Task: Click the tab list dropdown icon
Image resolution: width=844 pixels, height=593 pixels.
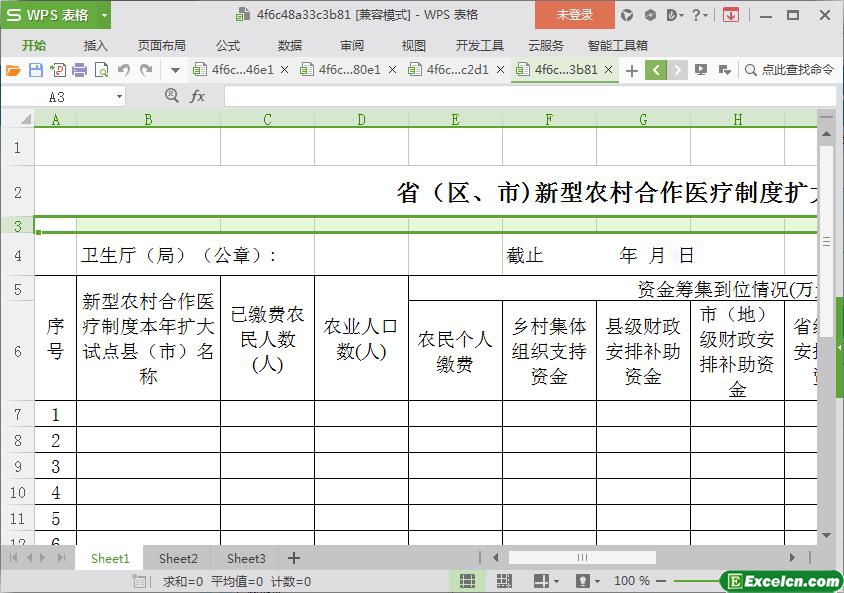Action: 725,70
